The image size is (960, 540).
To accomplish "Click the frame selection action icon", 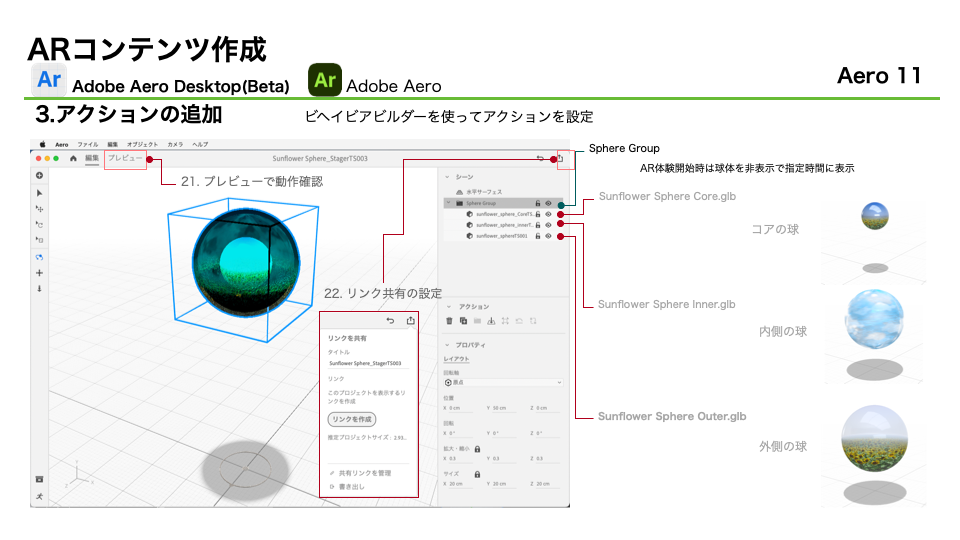I will point(505,321).
